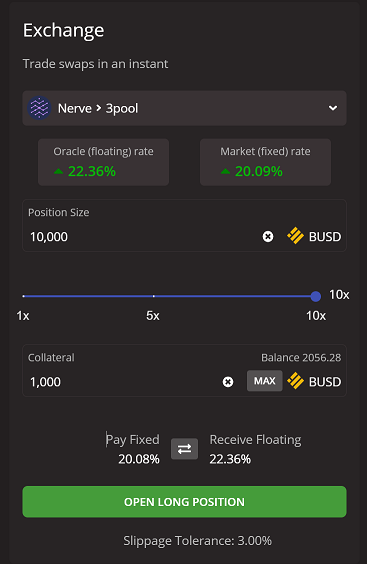
Task: Expand the market selector chevron arrow
Action: click(x=333, y=108)
